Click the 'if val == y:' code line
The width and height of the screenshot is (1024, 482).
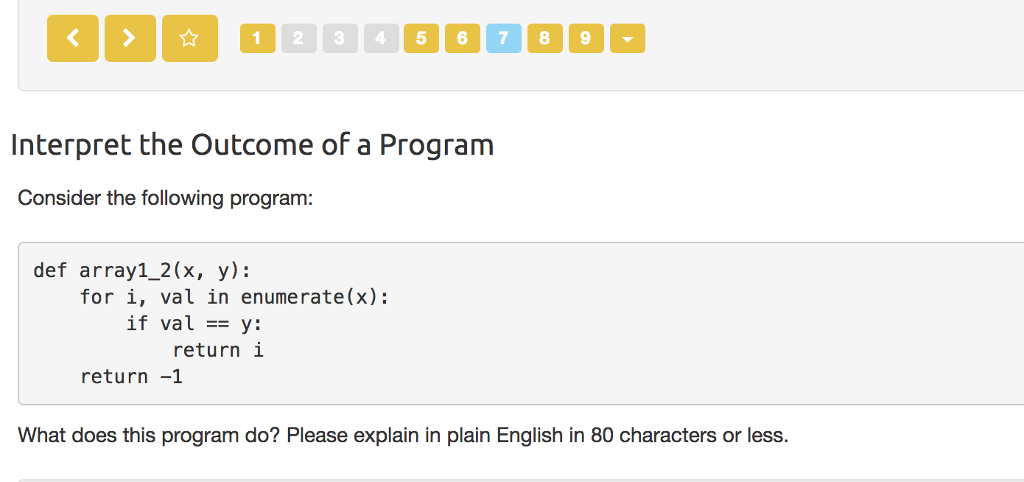(194, 323)
